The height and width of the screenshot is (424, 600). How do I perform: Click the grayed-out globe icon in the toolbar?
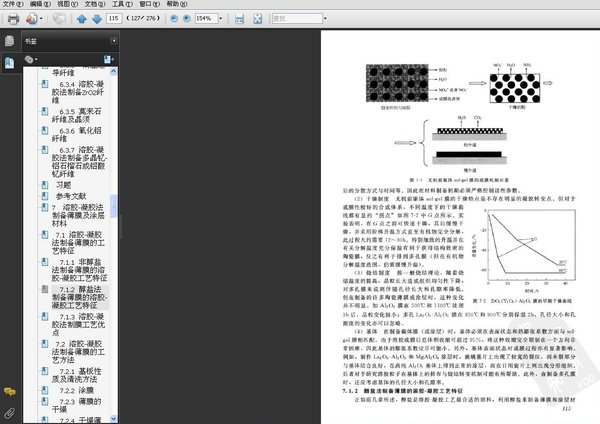tap(59, 18)
